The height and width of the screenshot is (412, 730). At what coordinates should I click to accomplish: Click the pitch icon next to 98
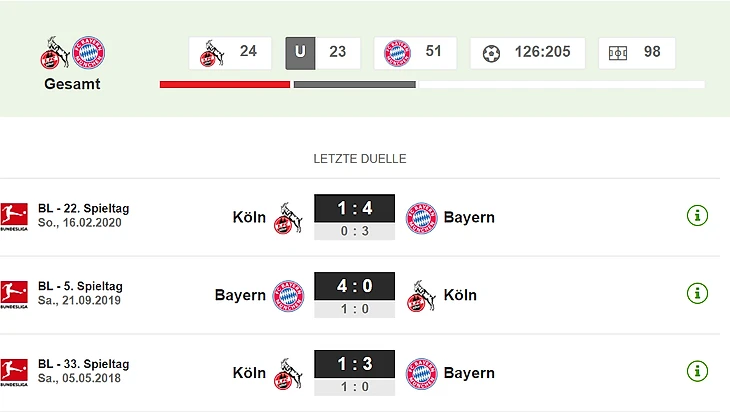click(618, 53)
